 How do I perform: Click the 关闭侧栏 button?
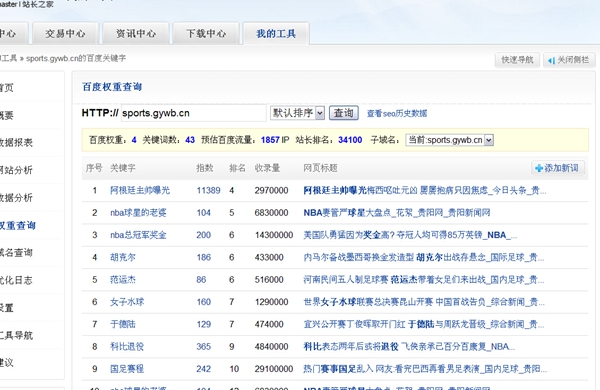tap(568, 60)
